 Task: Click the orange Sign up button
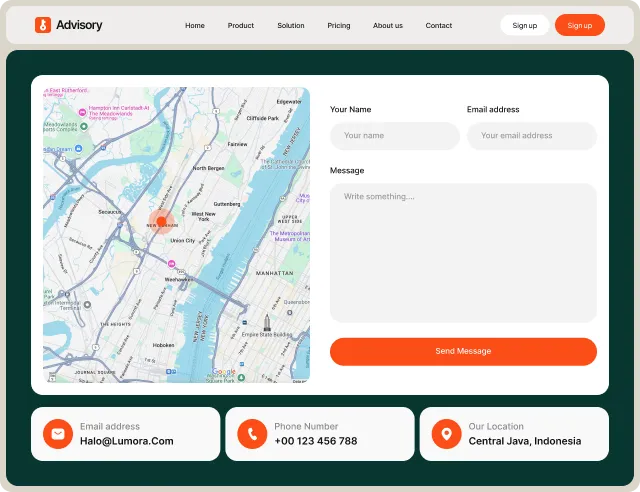pos(580,25)
